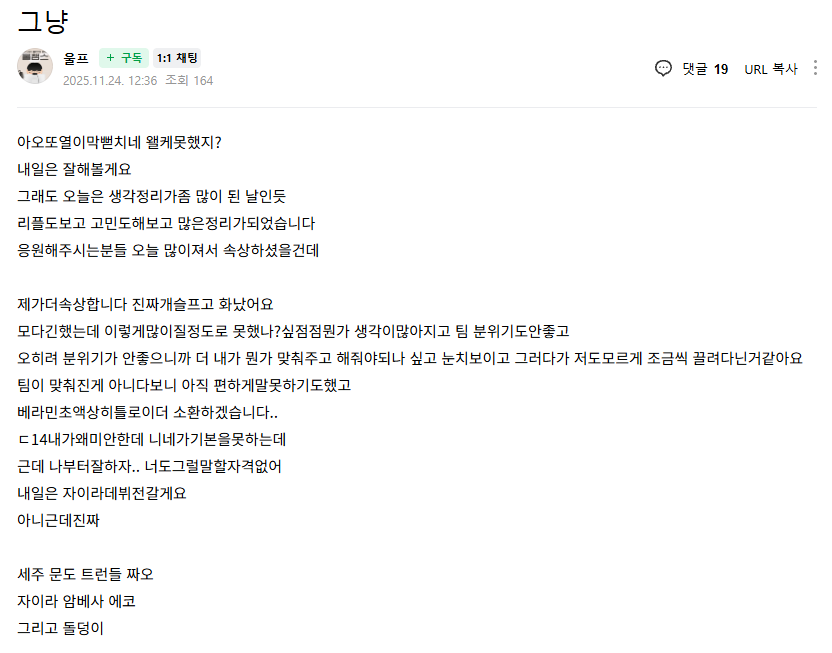Click the line mentioning 베라민초액상히틀로이더

pyautogui.click(x=147, y=412)
